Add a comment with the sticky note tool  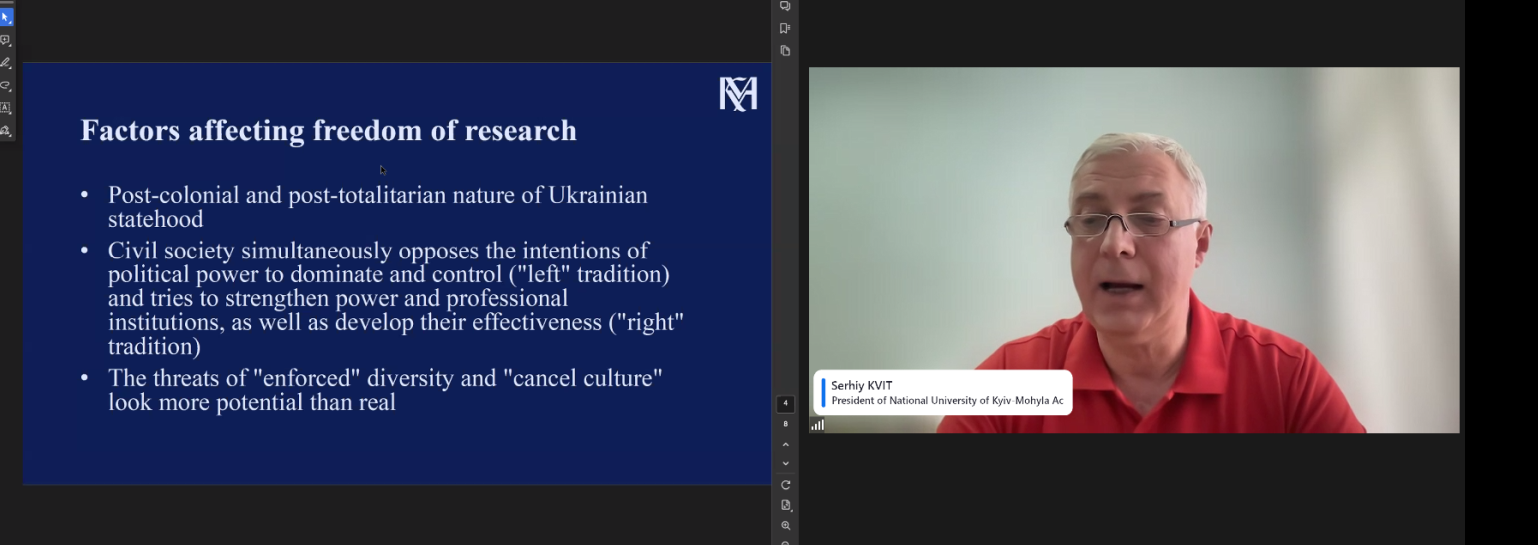(5, 40)
